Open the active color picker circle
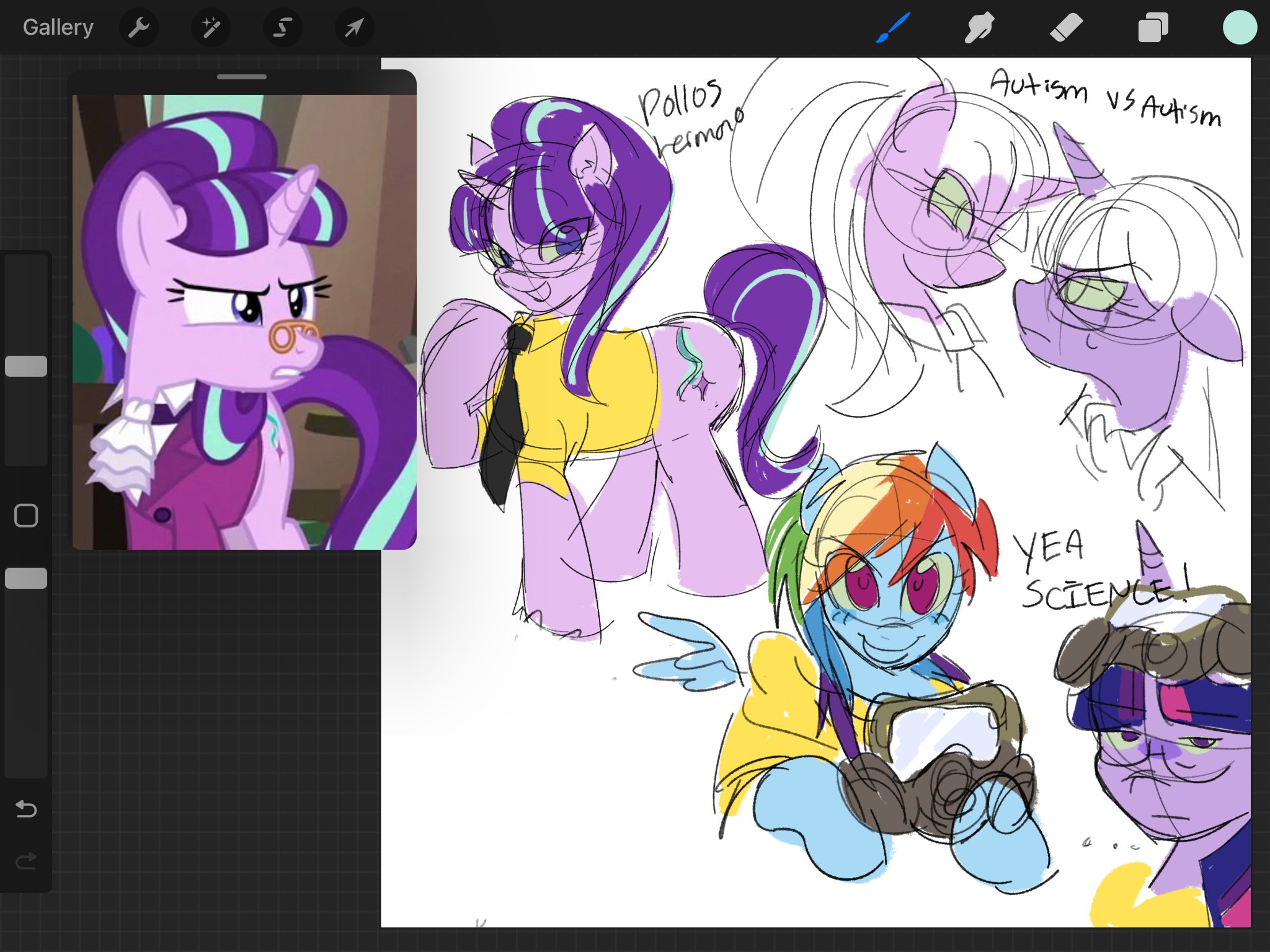 pos(1240,27)
